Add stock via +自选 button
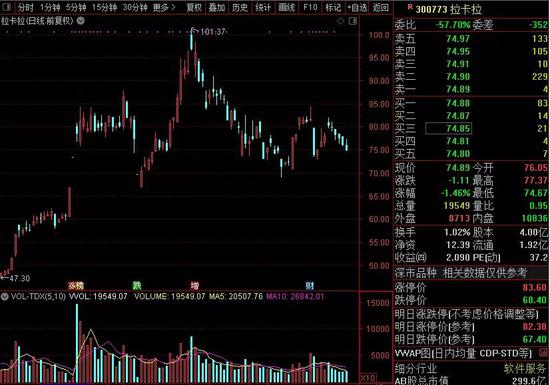The height and width of the screenshot is (385, 550). (x=357, y=7)
